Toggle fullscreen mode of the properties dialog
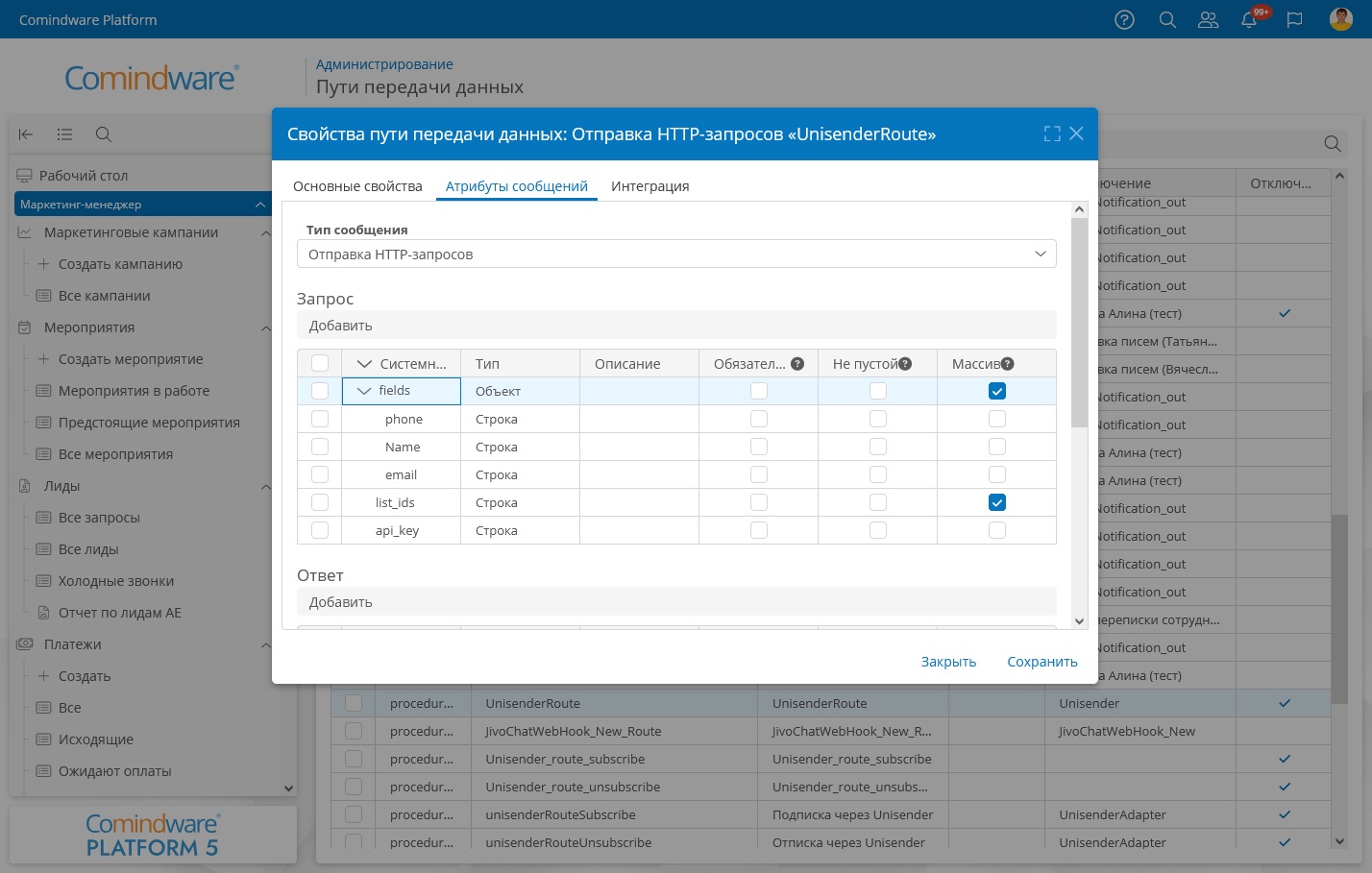The width and height of the screenshot is (1372, 873). tap(1052, 134)
